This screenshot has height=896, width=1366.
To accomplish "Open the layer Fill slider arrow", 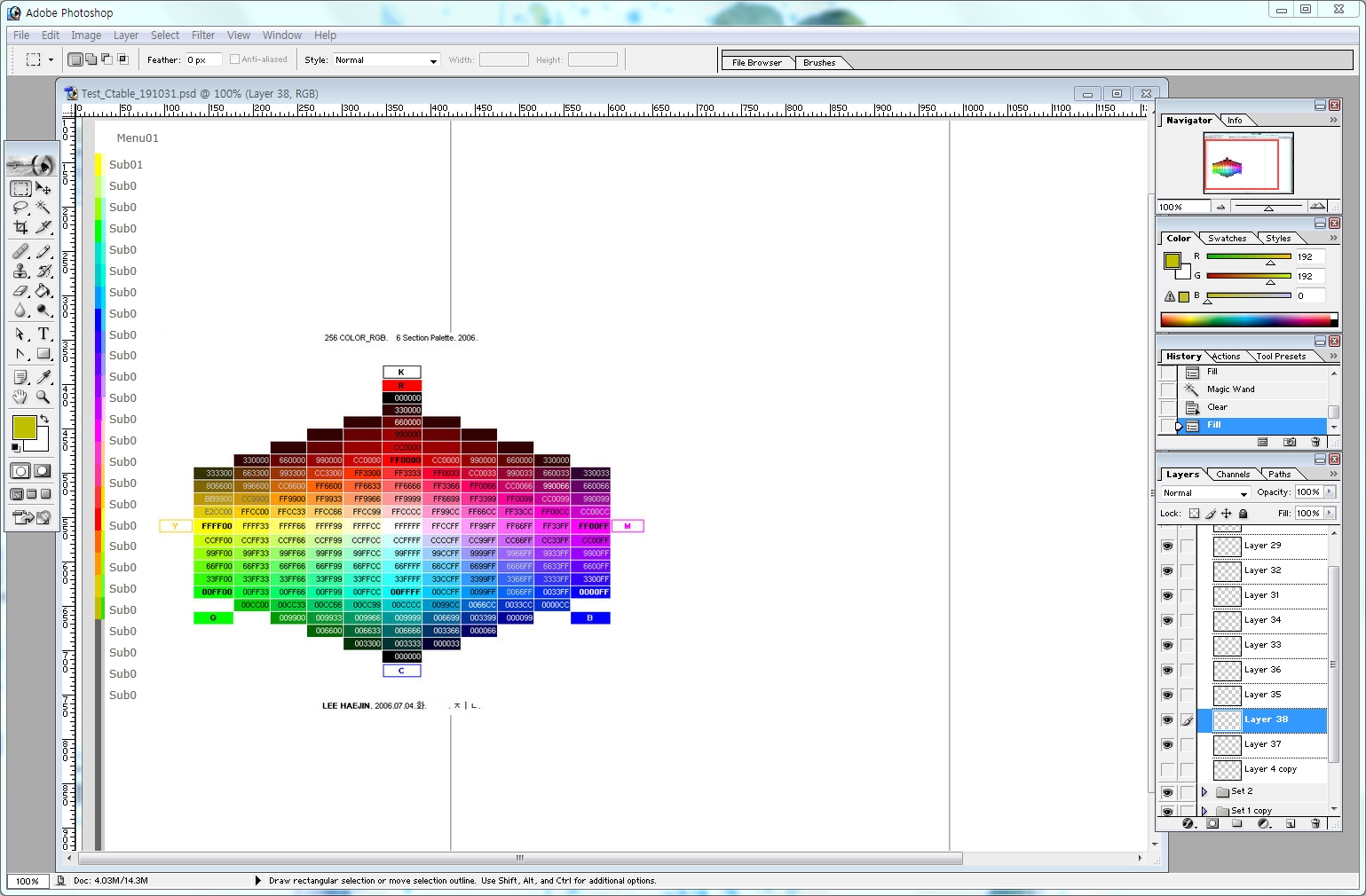I will pos(1330,514).
